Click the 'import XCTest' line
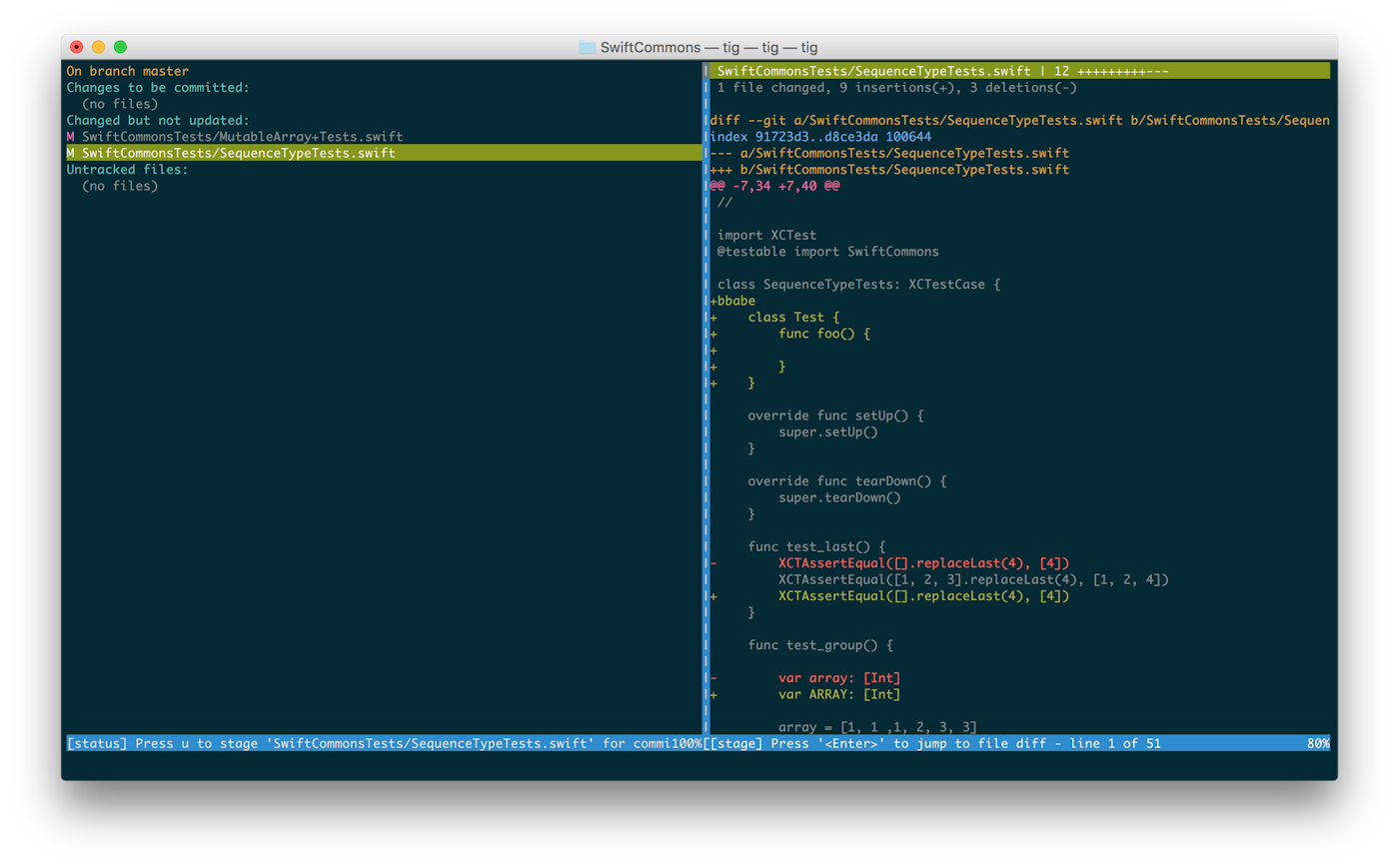 766,235
